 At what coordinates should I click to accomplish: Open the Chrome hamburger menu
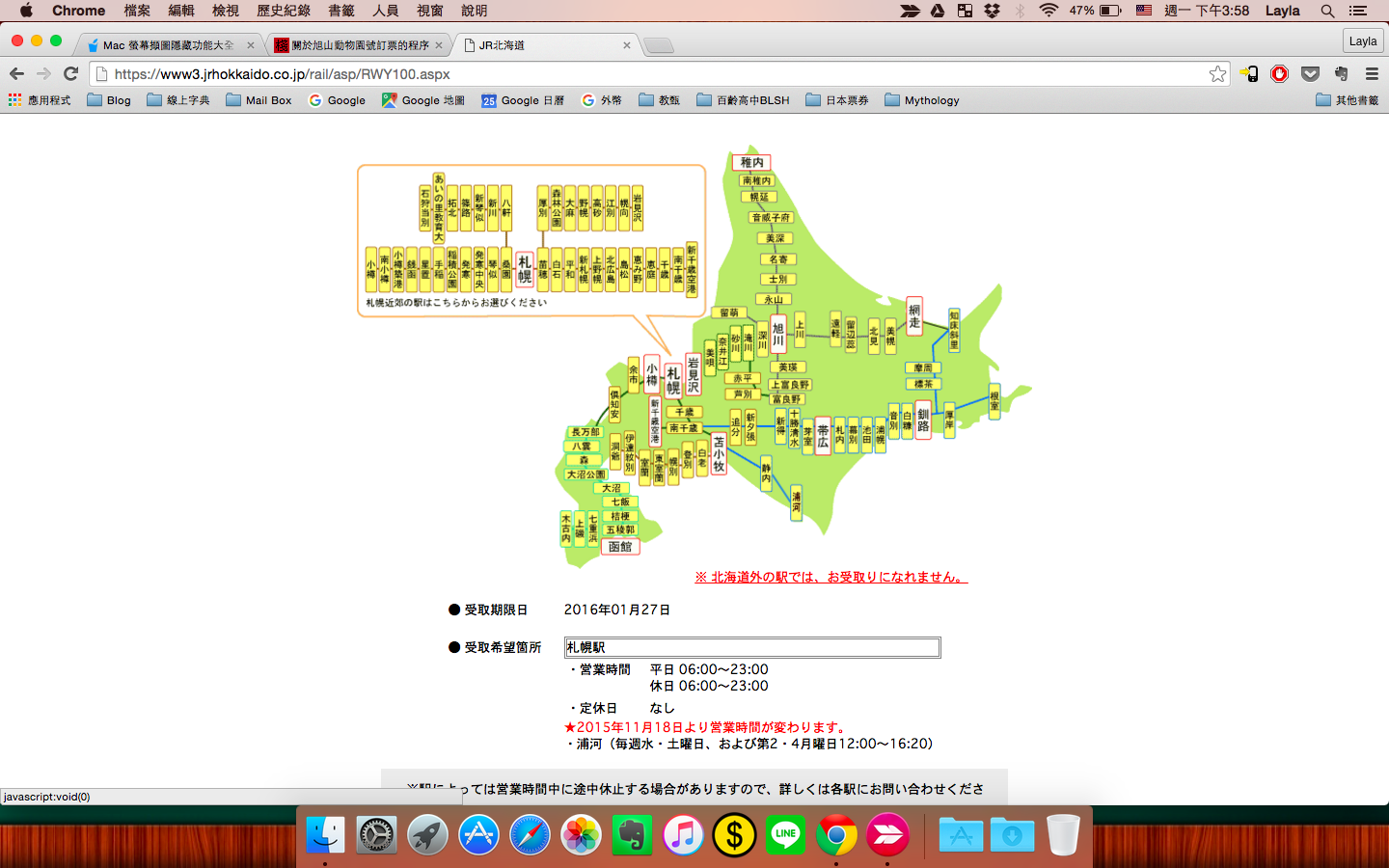point(1372,74)
